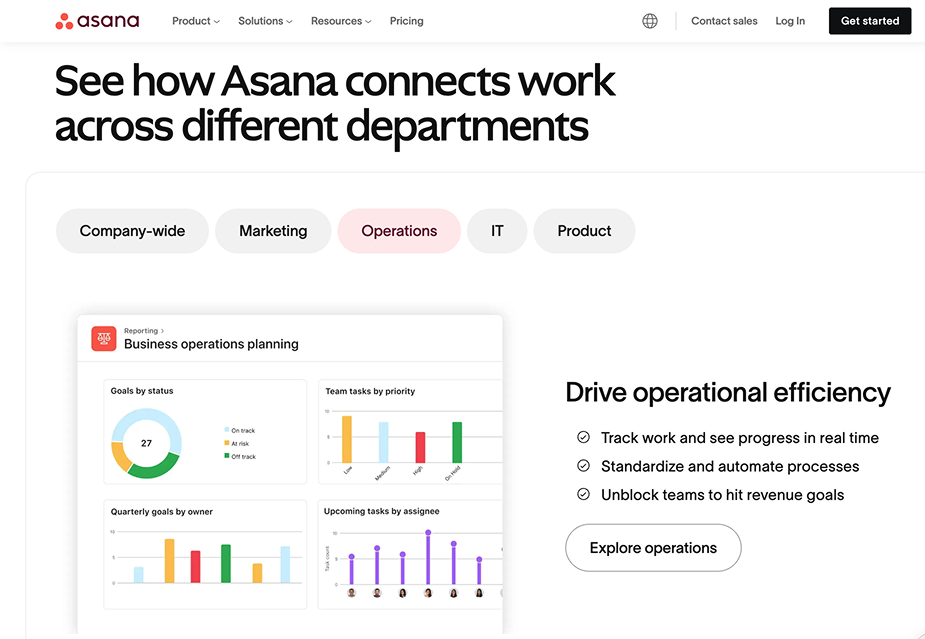The height and width of the screenshot is (639, 925).
Task: Click the red Business operations planning icon
Action: tap(104, 339)
